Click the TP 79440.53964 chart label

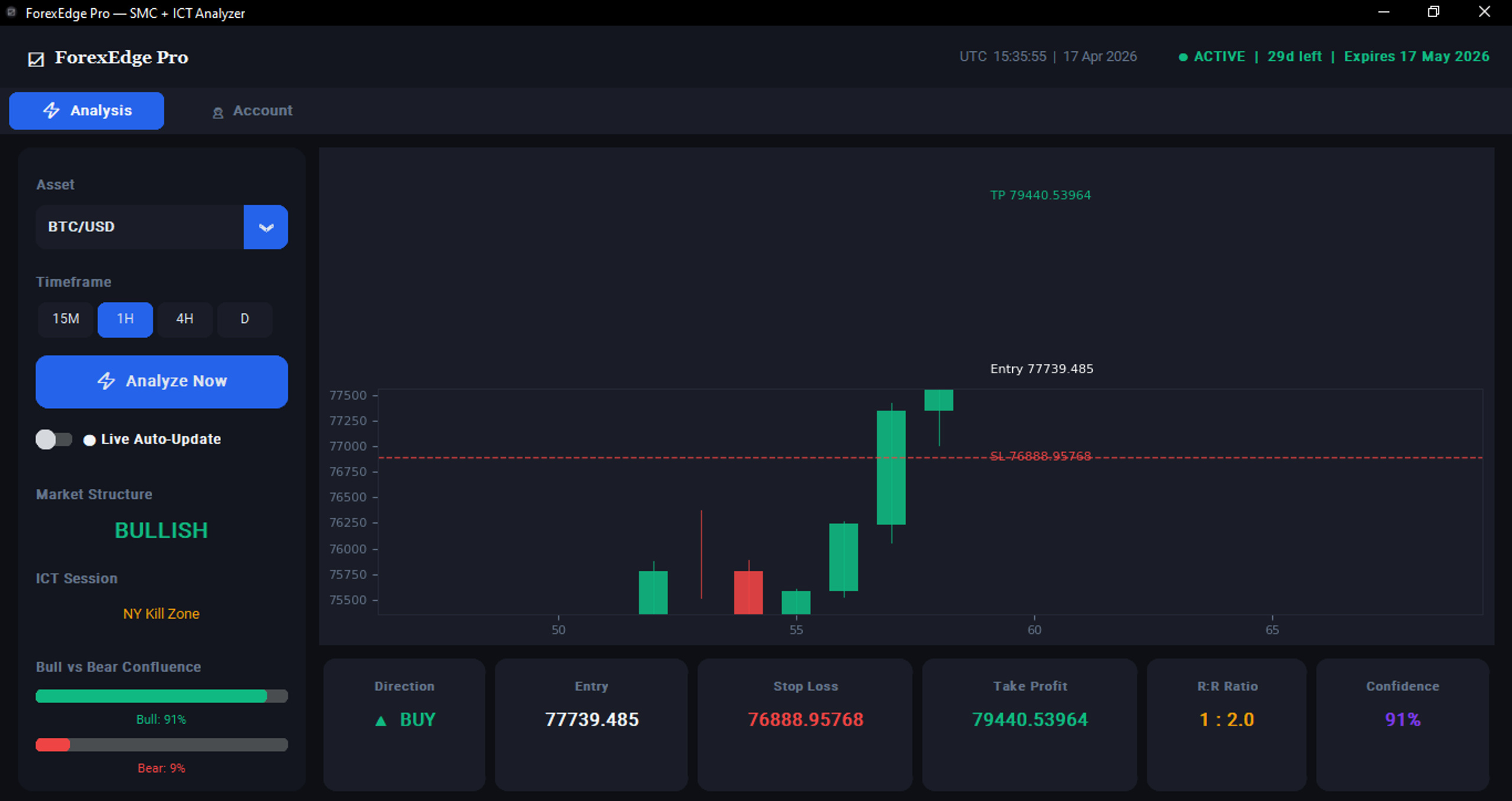coord(1040,195)
